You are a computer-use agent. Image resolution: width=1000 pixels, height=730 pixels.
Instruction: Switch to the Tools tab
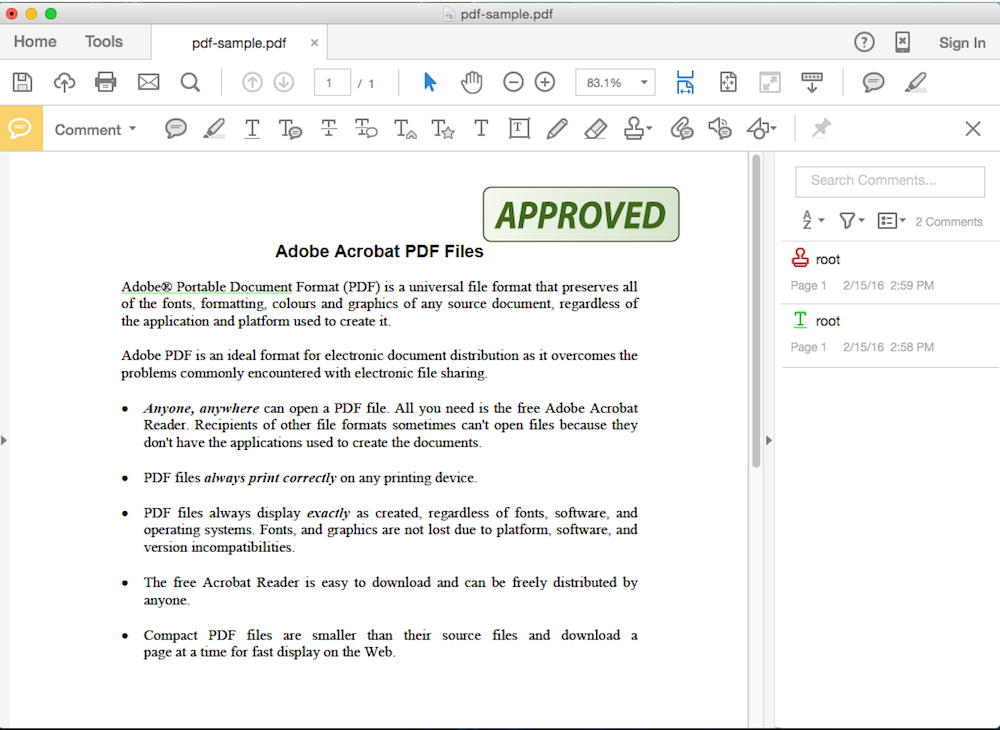coord(103,41)
